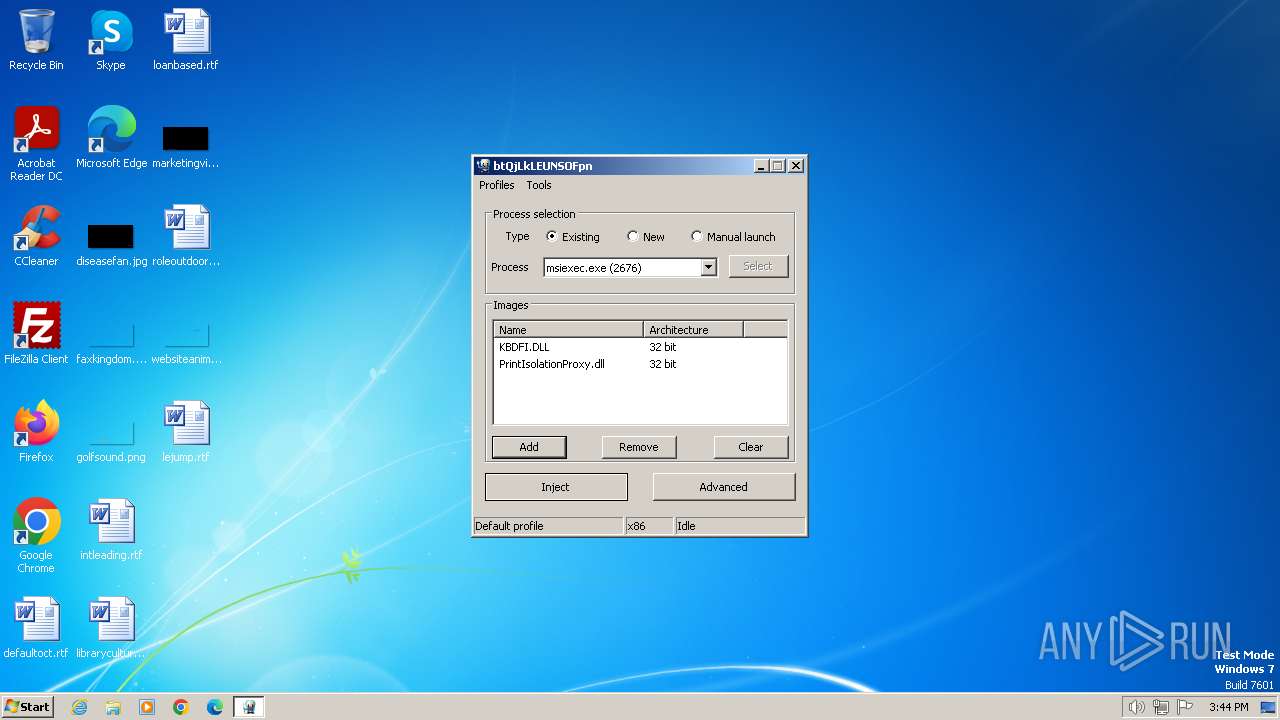
Task: Click the Start menu button
Action: coord(27,707)
